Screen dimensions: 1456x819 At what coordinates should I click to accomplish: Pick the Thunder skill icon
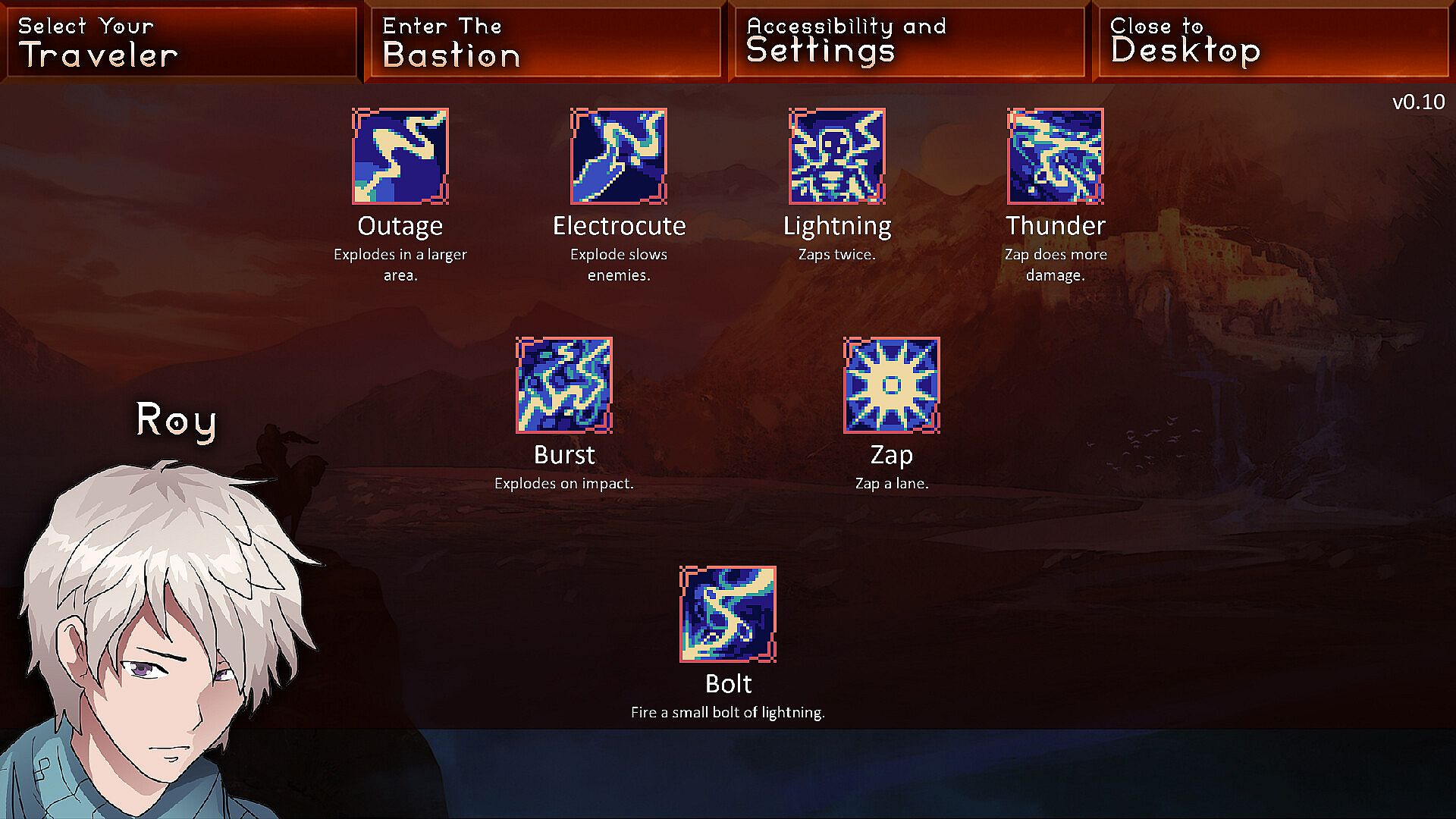pos(1056,156)
